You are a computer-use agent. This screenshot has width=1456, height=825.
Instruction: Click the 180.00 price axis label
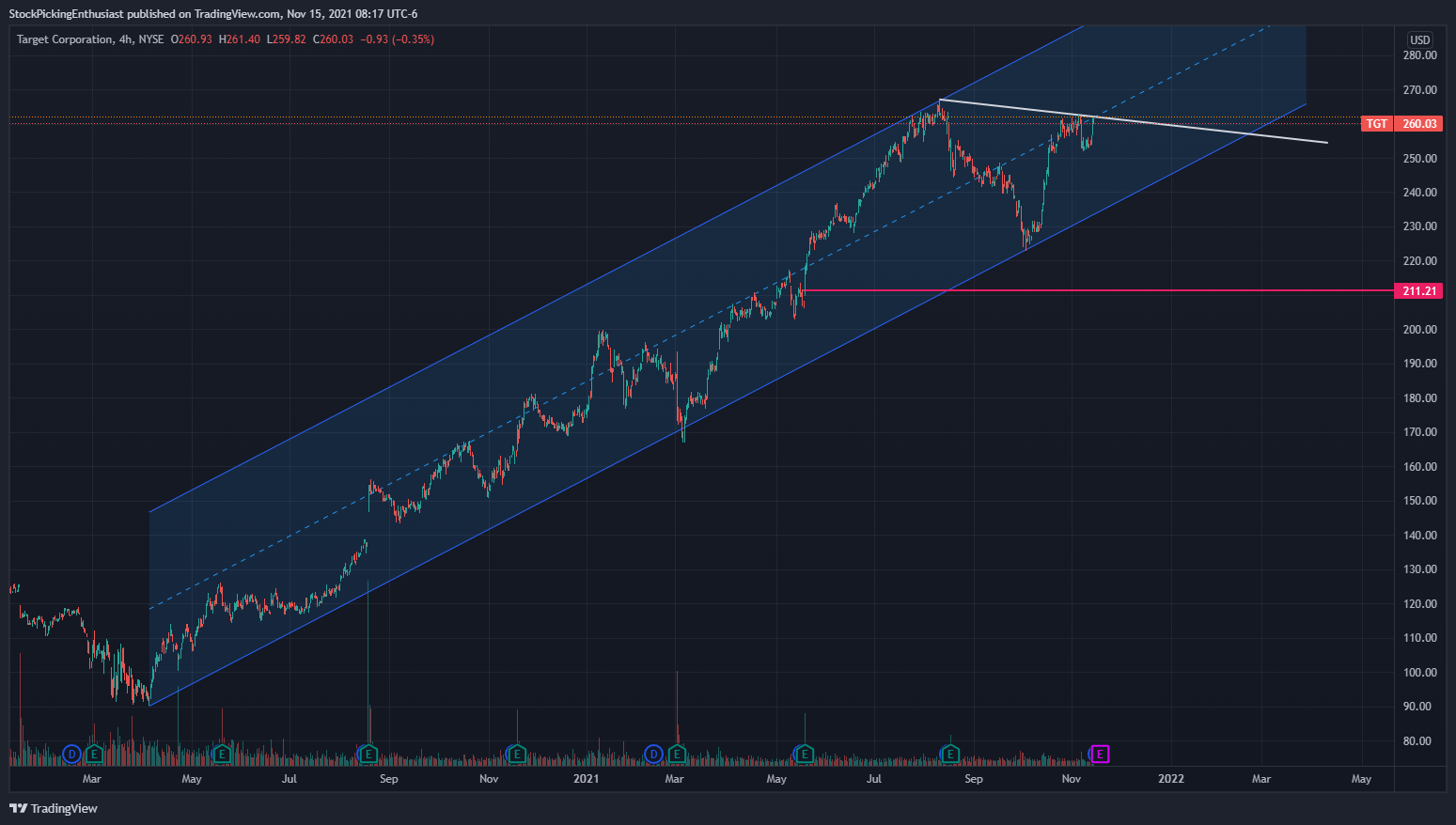(x=1419, y=398)
